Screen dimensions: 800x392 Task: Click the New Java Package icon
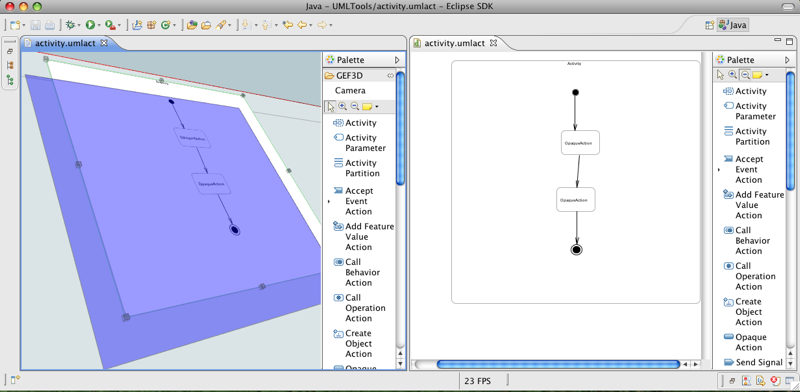click(152, 24)
